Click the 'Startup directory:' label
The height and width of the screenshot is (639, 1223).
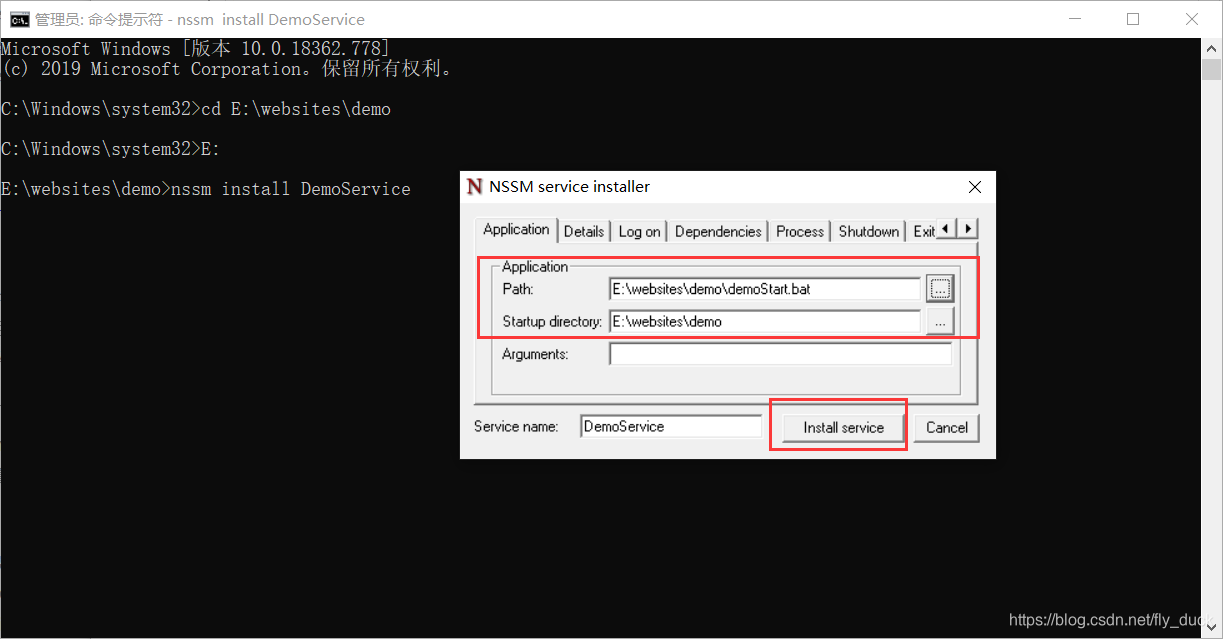pos(552,322)
